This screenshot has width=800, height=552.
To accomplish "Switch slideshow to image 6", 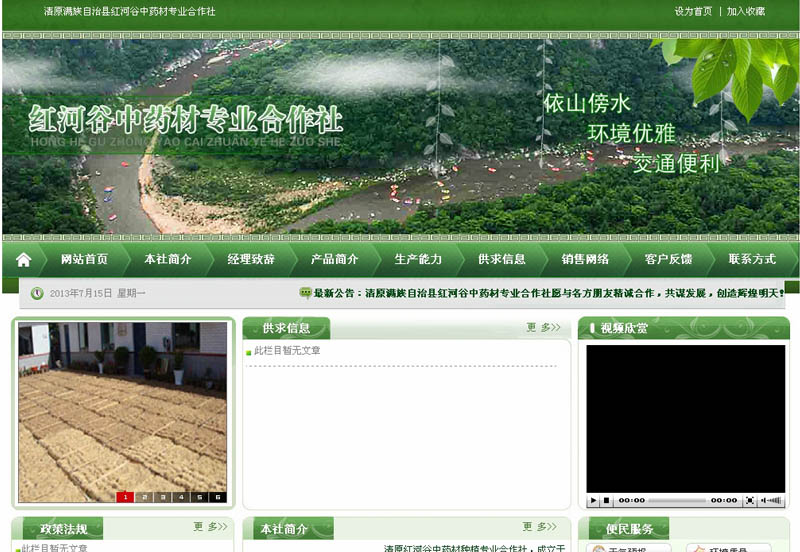I will coord(217,497).
